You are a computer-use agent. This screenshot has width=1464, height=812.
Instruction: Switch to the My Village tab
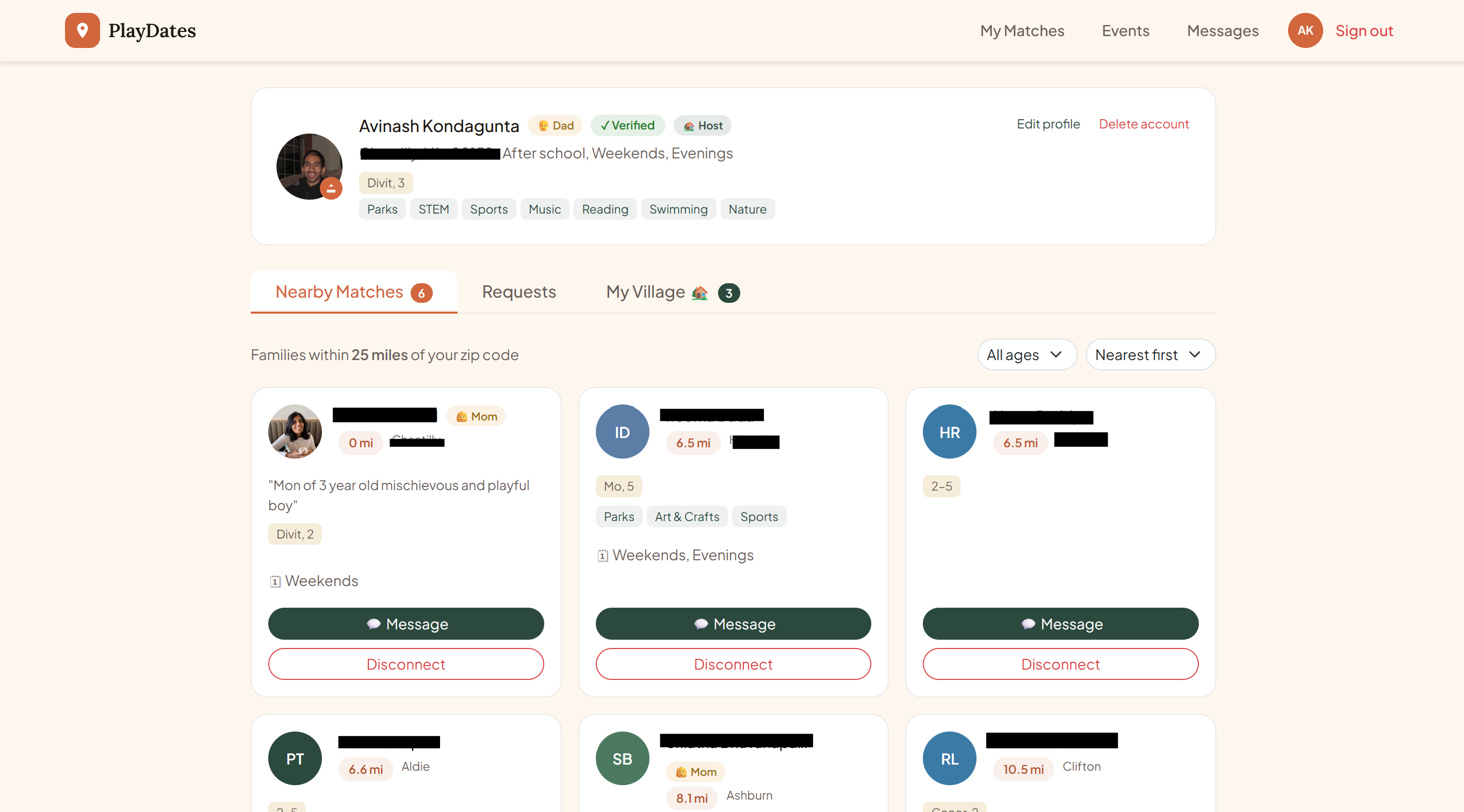(x=672, y=292)
